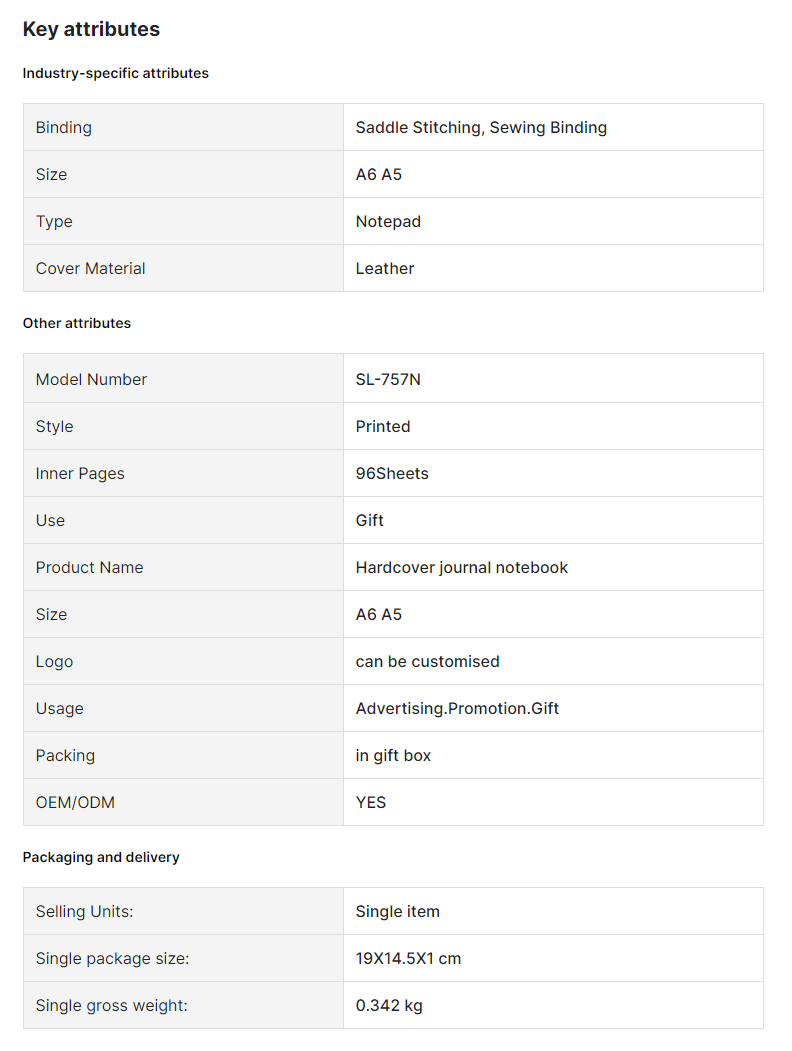Select the Leather cover material value

[385, 268]
